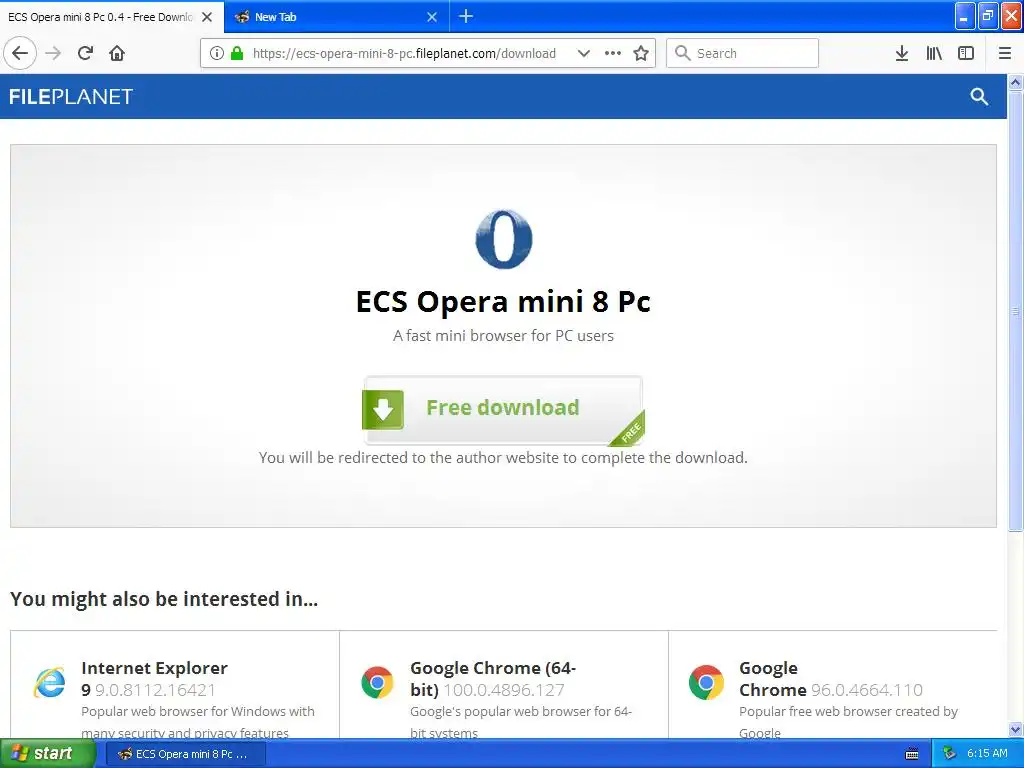Open the Windows start menu
This screenshot has height=768, width=1024.
coord(47,754)
